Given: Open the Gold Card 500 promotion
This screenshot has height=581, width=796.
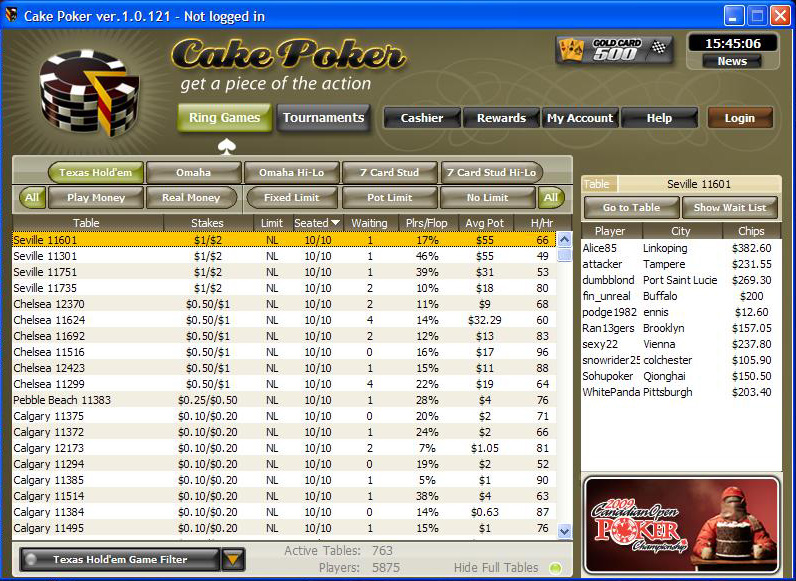Looking at the screenshot, I should coord(614,49).
